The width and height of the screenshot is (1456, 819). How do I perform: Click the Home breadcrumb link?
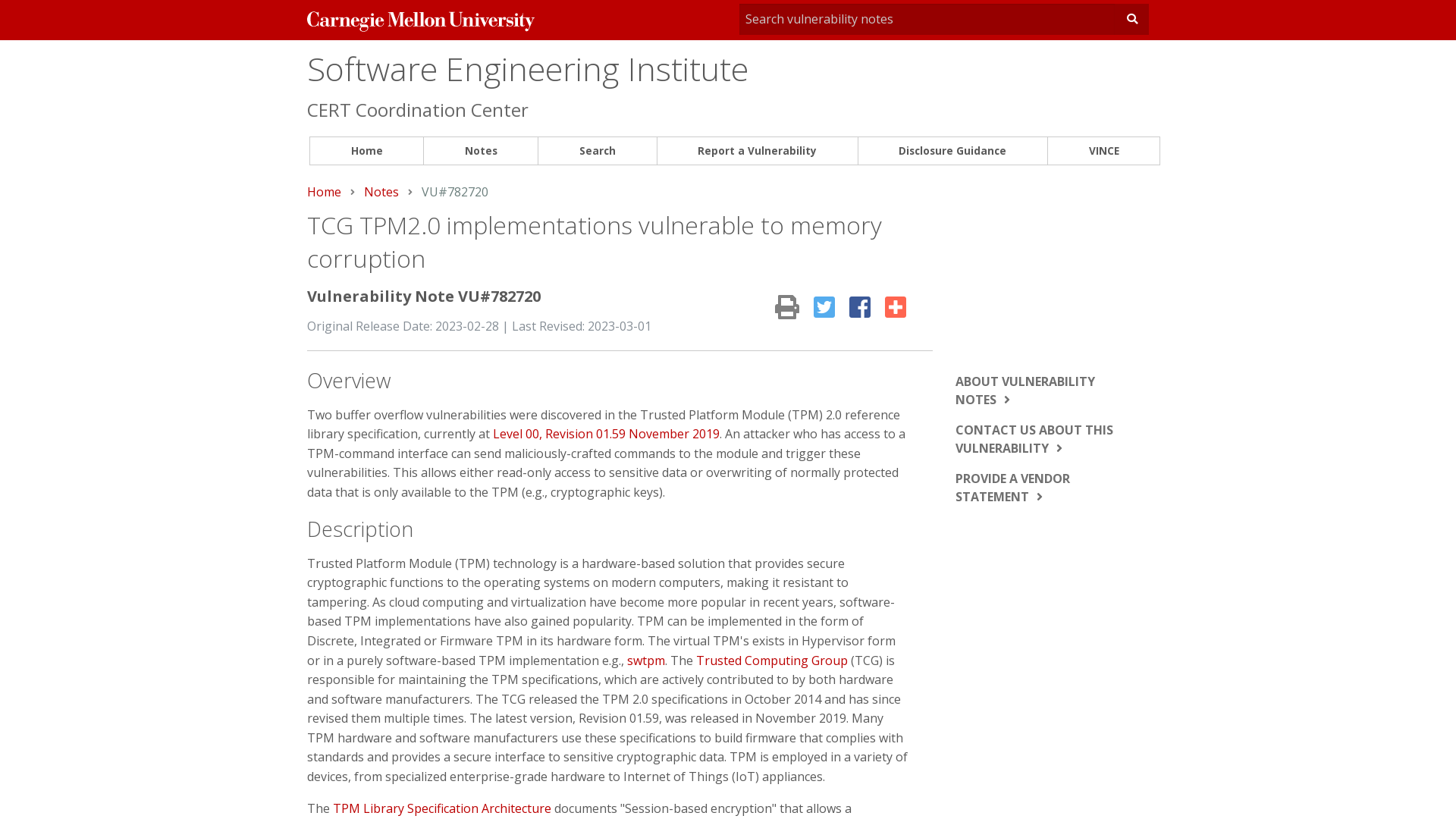click(x=324, y=192)
